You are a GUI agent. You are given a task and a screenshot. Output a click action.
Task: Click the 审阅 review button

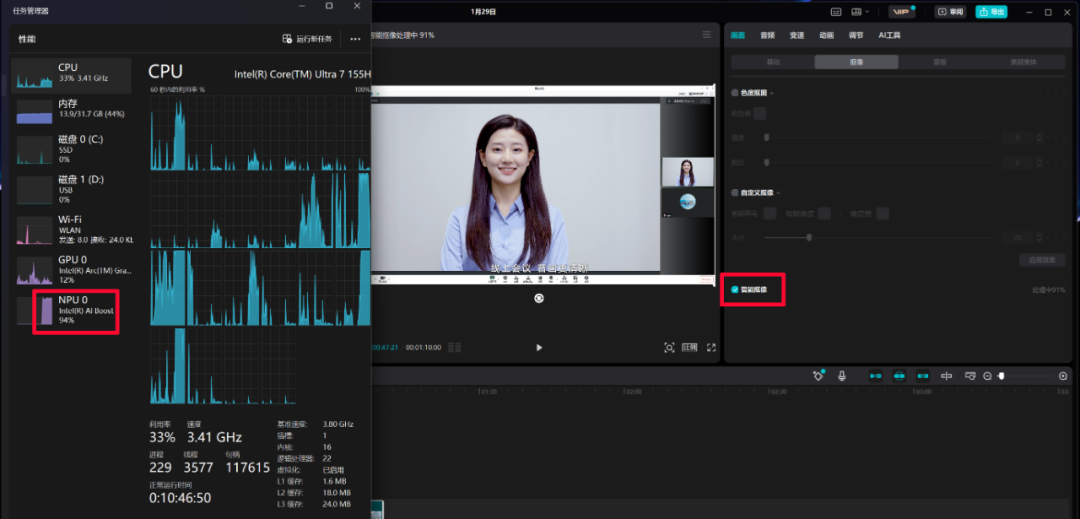pos(951,12)
